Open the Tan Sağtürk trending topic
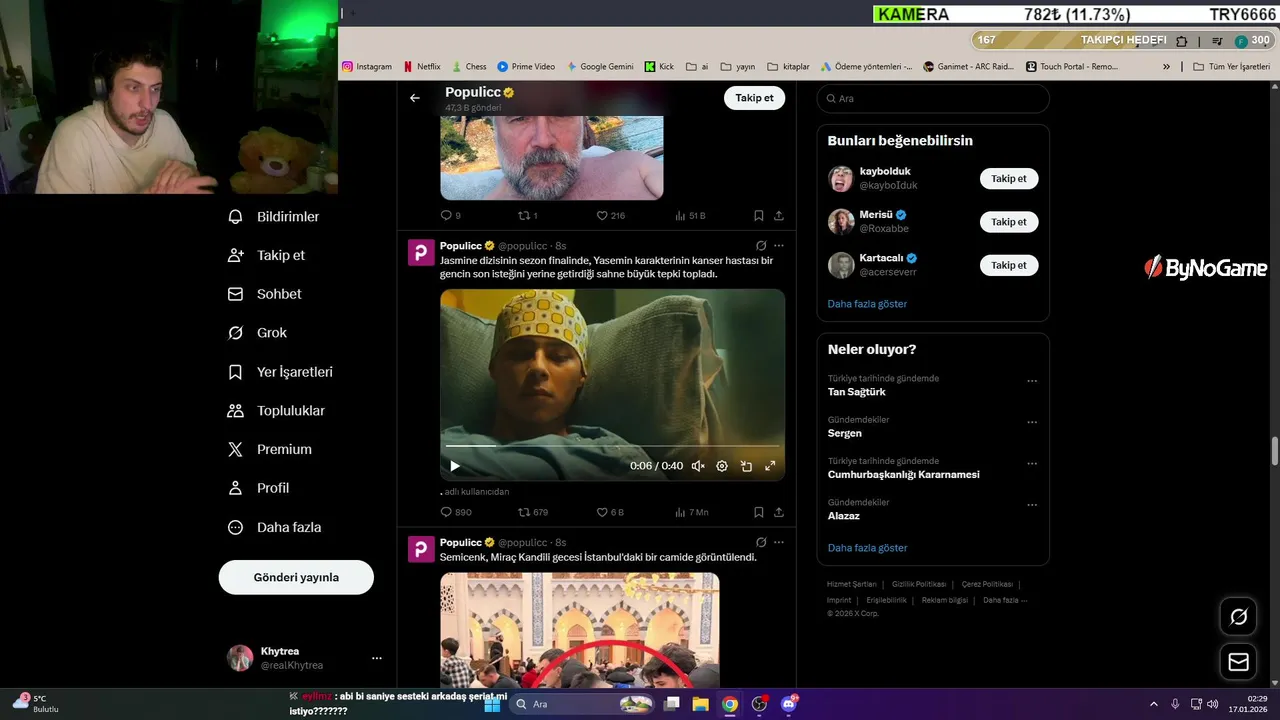The height and width of the screenshot is (720, 1280). click(x=856, y=392)
